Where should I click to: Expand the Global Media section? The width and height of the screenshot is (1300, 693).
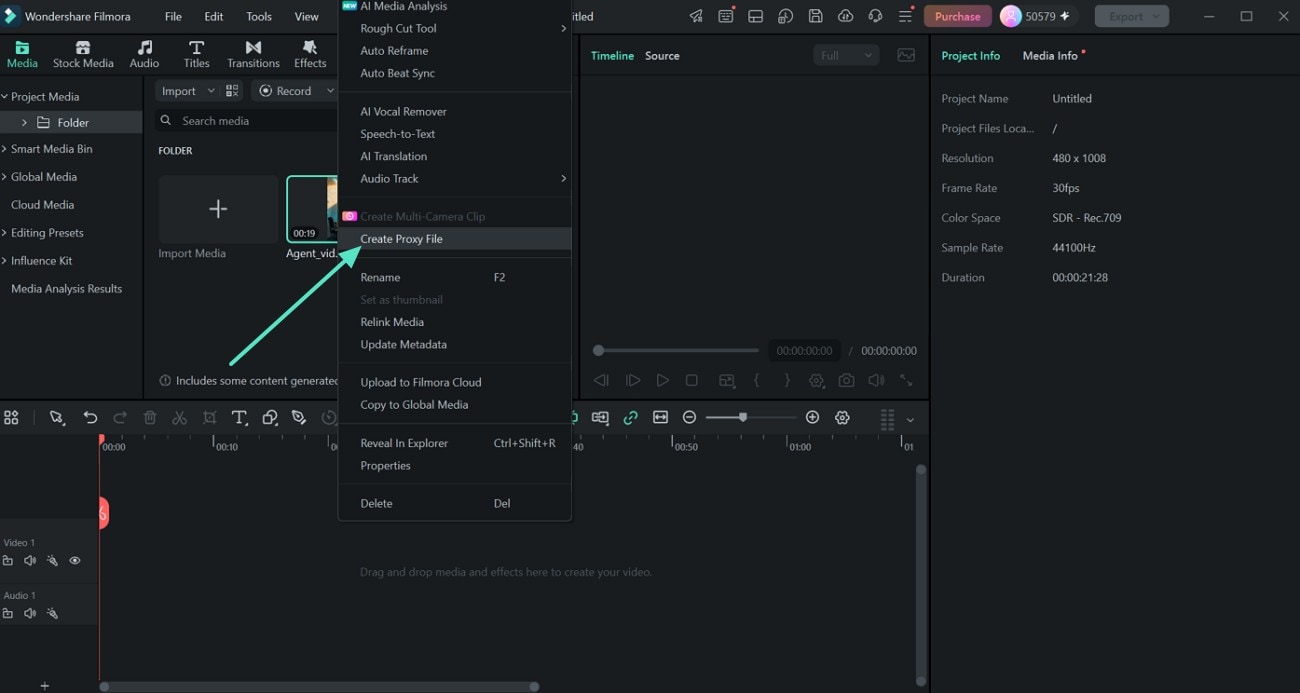[x=4, y=177]
